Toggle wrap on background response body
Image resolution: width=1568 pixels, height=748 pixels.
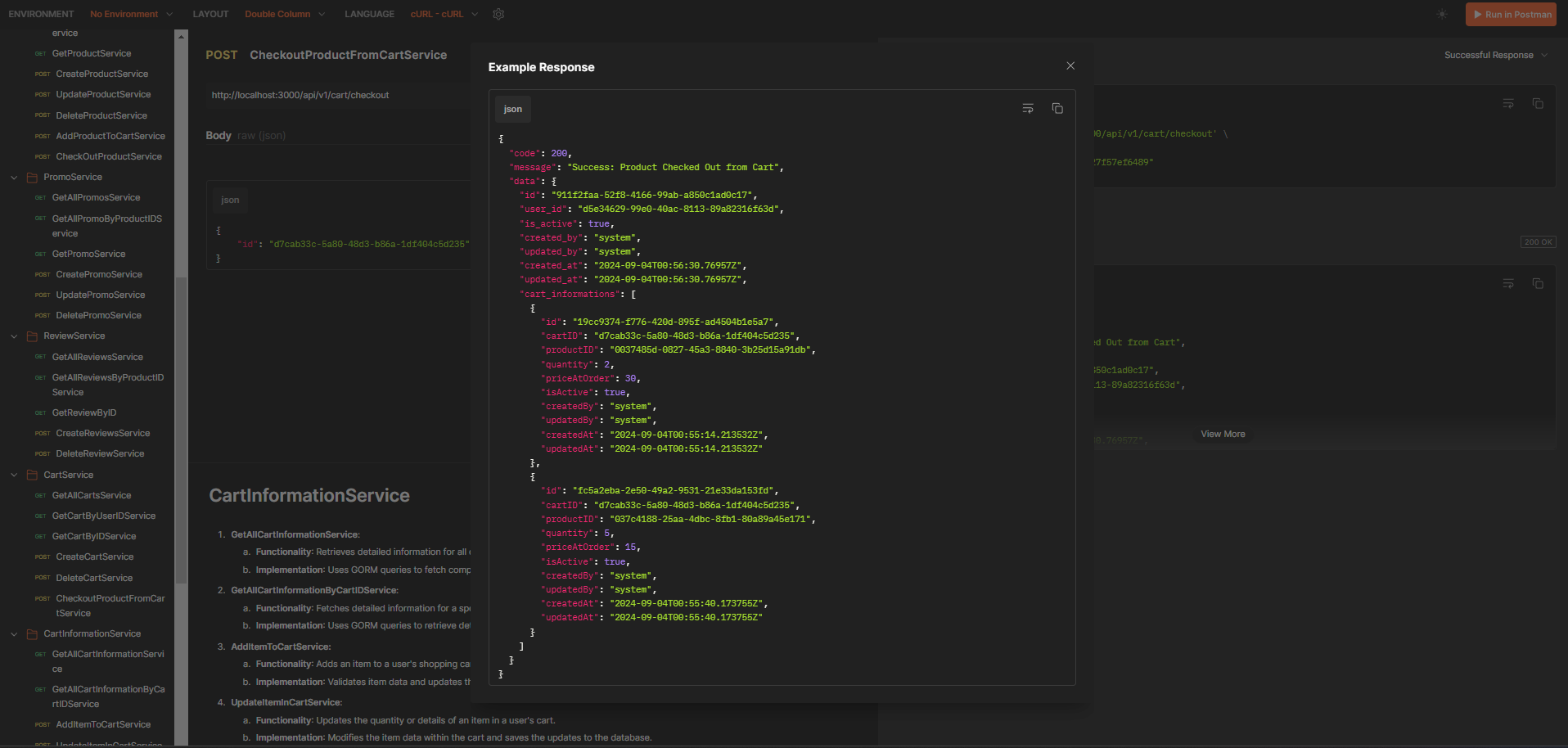click(x=1508, y=284)
